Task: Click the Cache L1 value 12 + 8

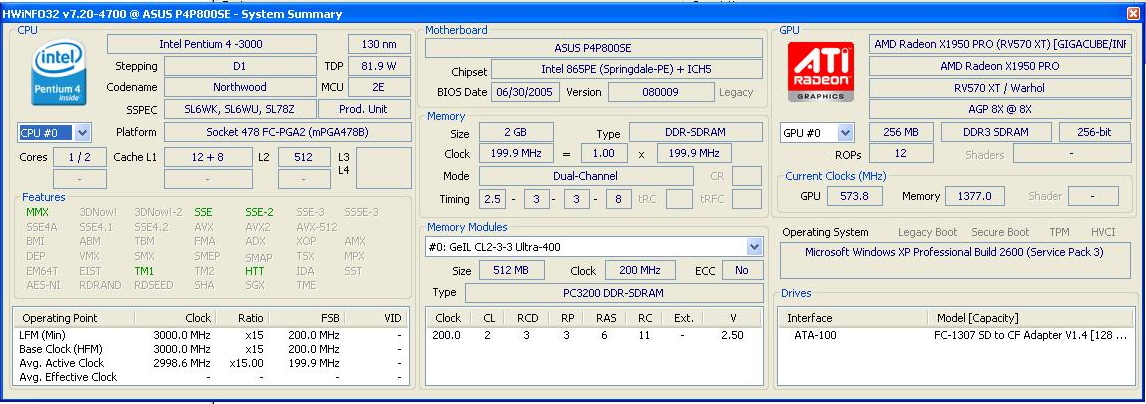Action: tap(208, 157)
